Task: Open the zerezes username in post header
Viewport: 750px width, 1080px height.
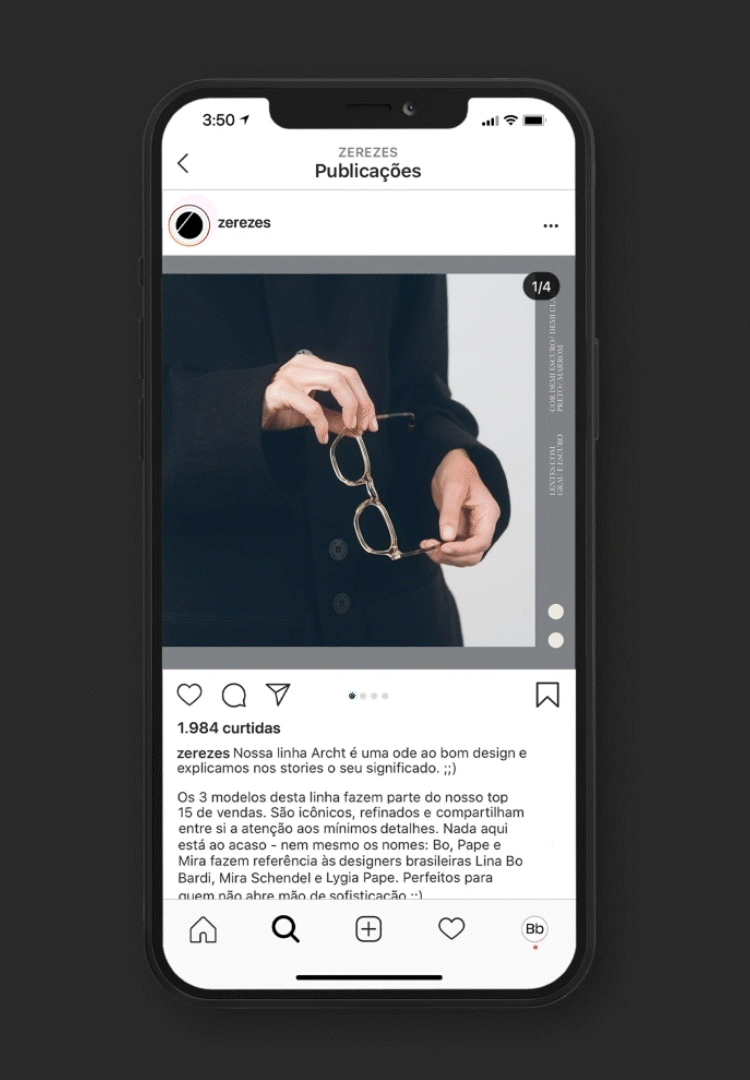Action: point(244,222)
